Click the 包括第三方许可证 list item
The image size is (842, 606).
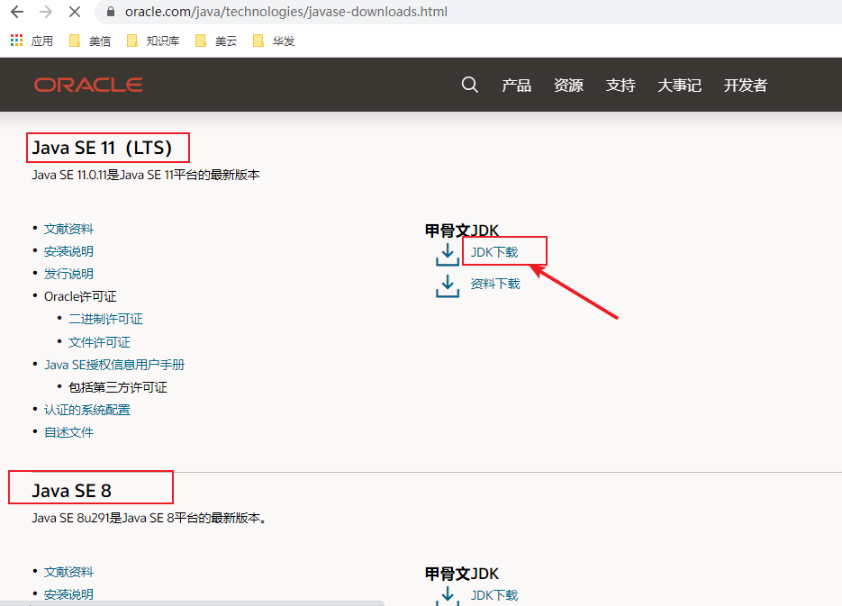[x=118, y=388]
